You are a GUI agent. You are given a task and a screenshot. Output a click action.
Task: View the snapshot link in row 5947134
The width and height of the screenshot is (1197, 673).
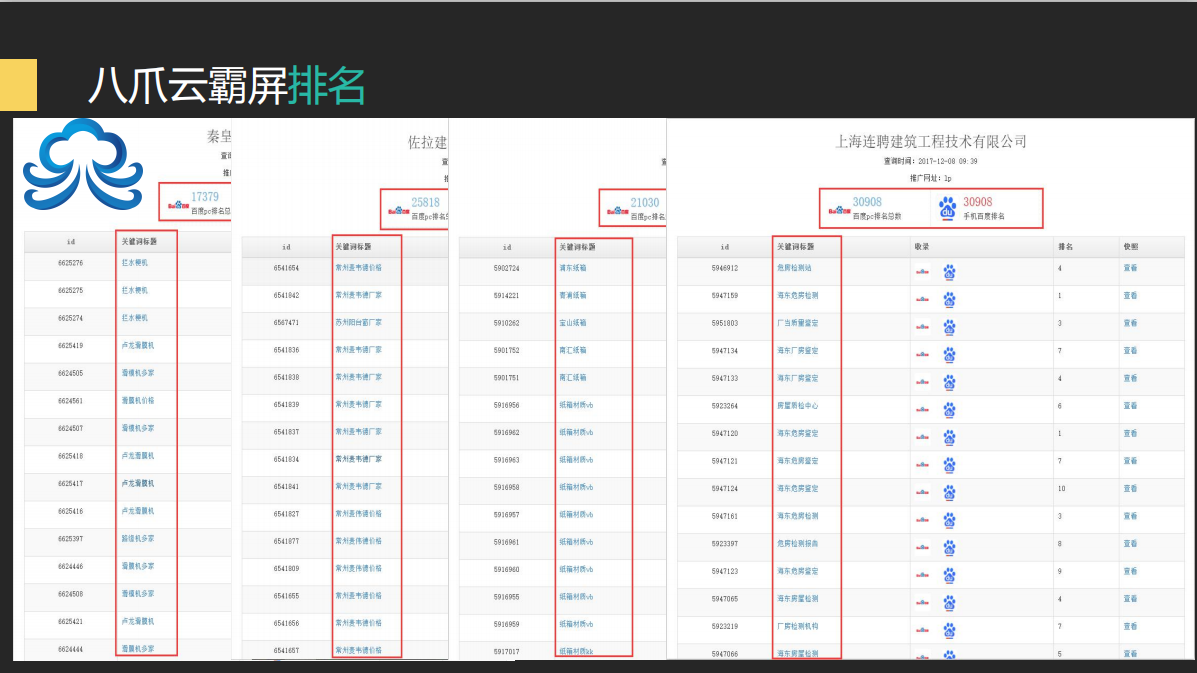[1130, 350]
